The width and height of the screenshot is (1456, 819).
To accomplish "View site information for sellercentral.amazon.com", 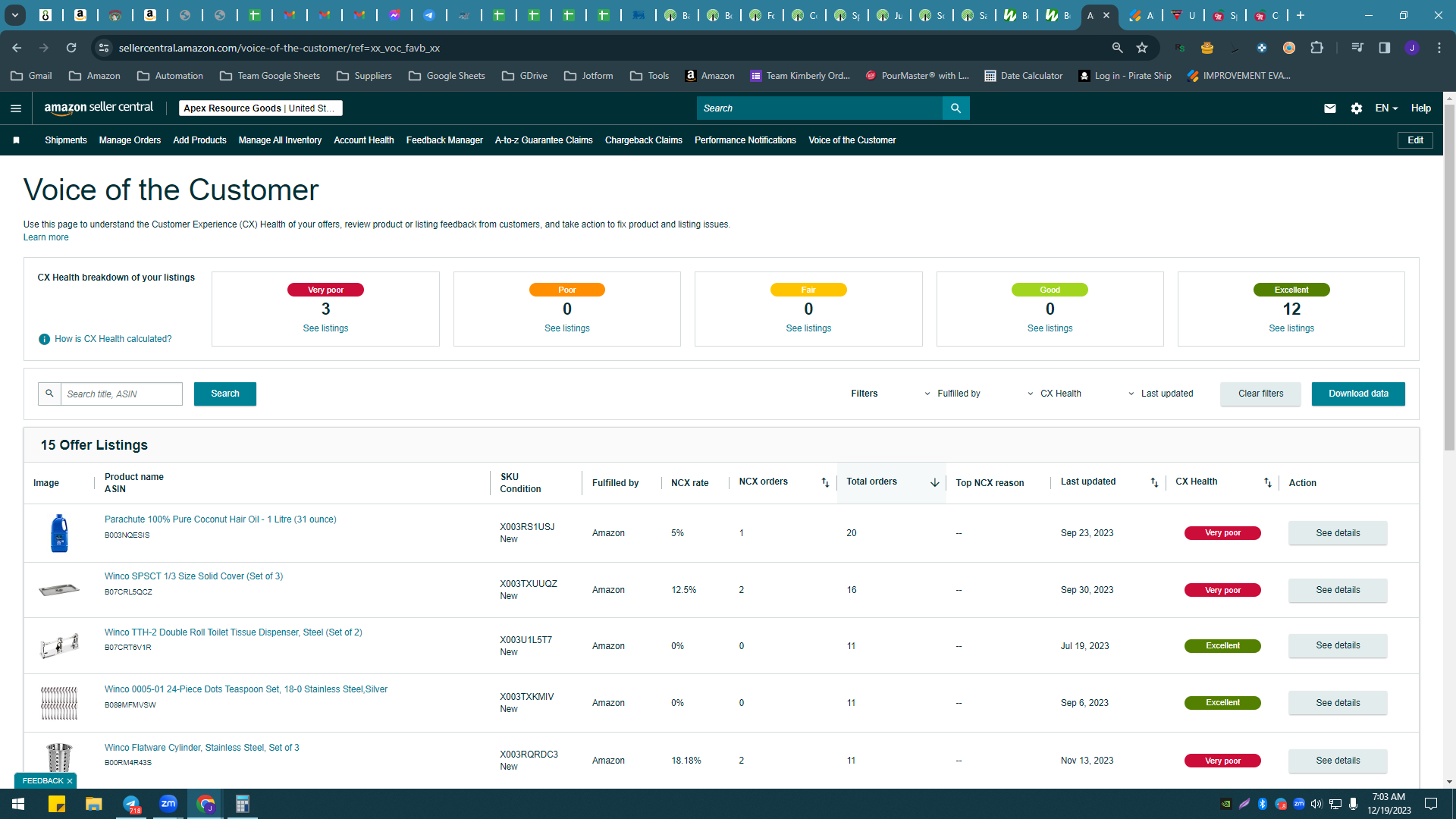I will coord(105,48).
